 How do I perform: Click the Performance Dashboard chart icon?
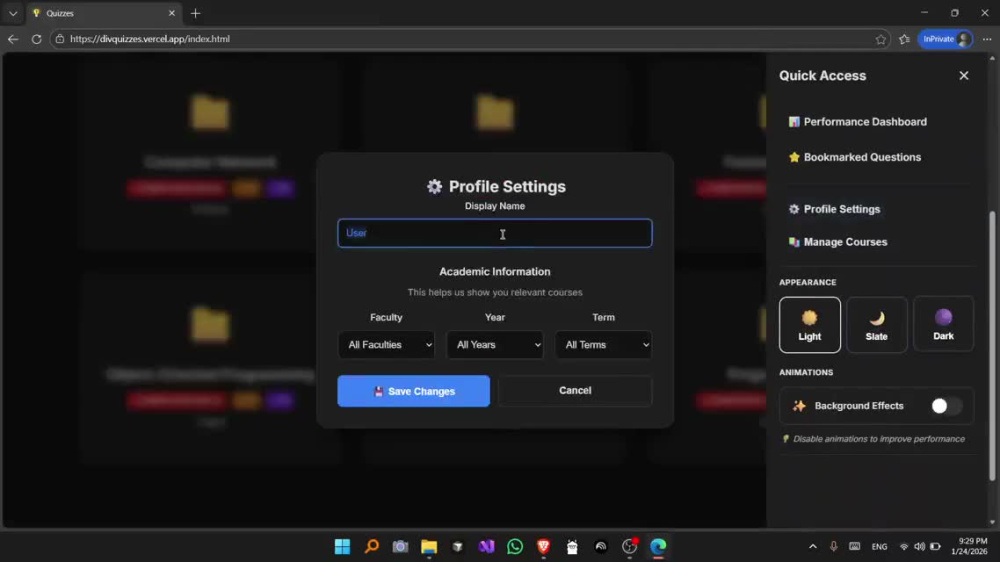pyautogui.click(x=794, y=122)
